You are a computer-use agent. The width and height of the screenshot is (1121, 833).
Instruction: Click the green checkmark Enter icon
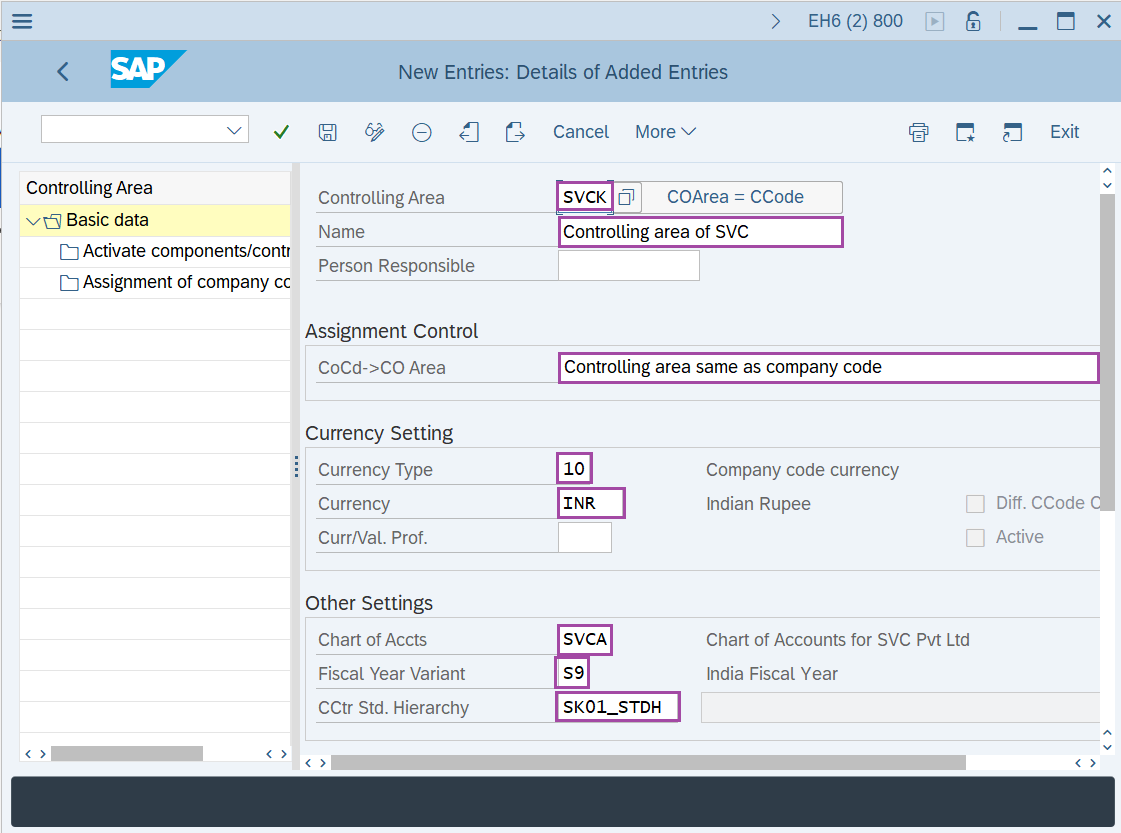pyautogui.click(x=281, y=132)
